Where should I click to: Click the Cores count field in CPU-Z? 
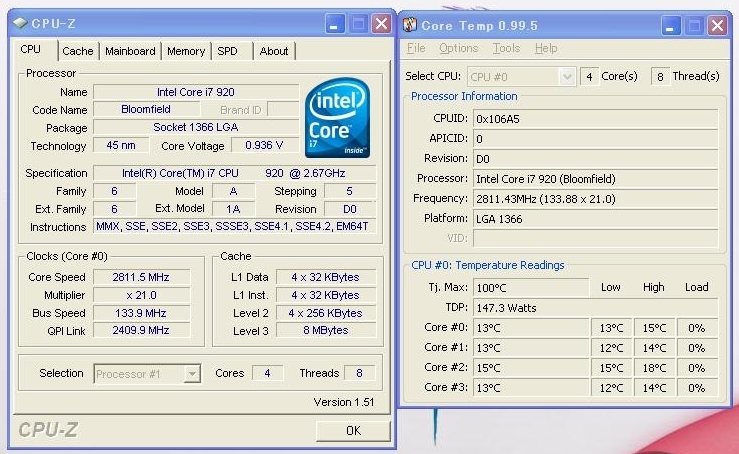tap(267, 373)
